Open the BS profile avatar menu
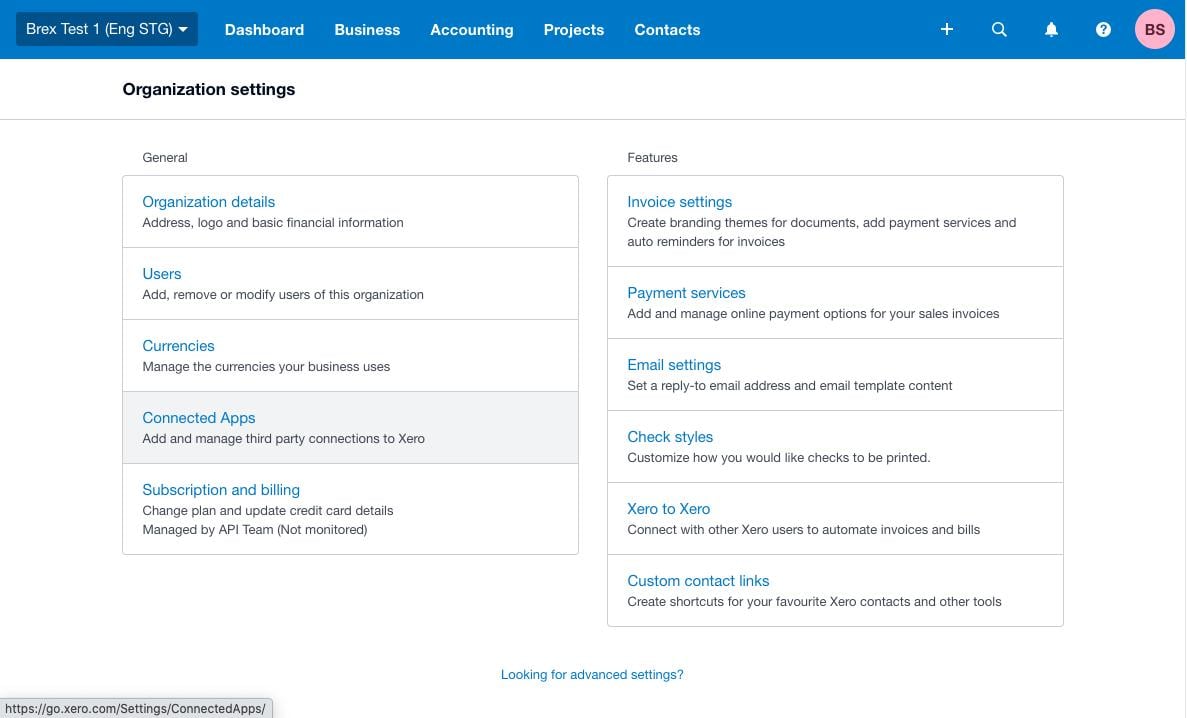The height and width of the screenshot is (718, 1187). click(1155, 29)
